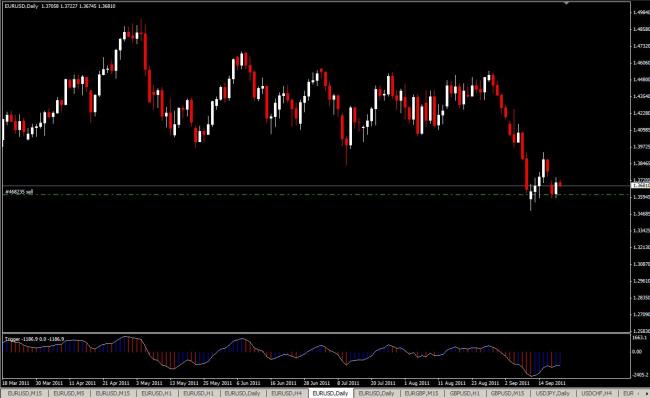Image resolution: width=650 pixels, height=398 pixels.
Task: Click the 6 Jun 2011 date on time axis
Action: click(248, 383)
